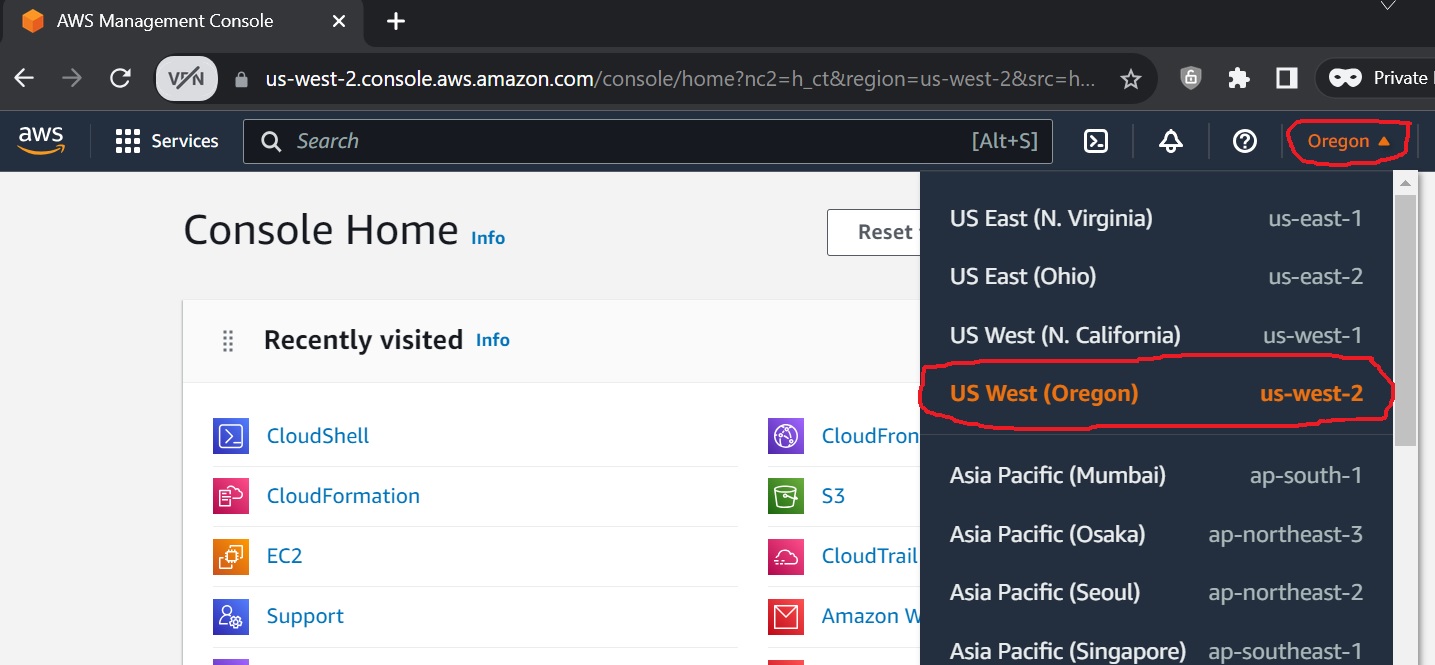The image size is (1435, 665).
Task: Click the red Amazon mail service icon
Action: coord(786,616)
